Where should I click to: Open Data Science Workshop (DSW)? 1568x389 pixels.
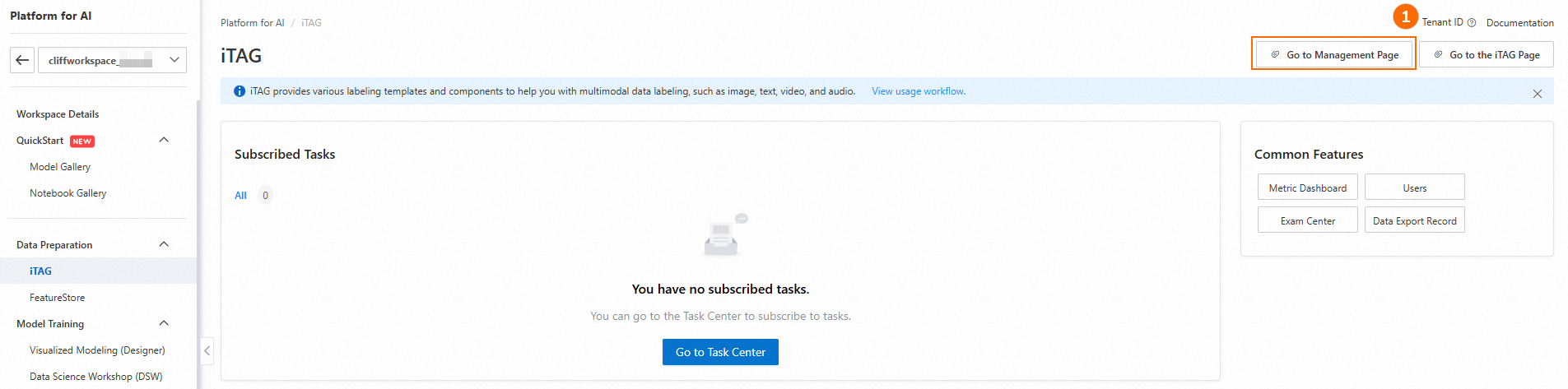(x=96, y=377)
